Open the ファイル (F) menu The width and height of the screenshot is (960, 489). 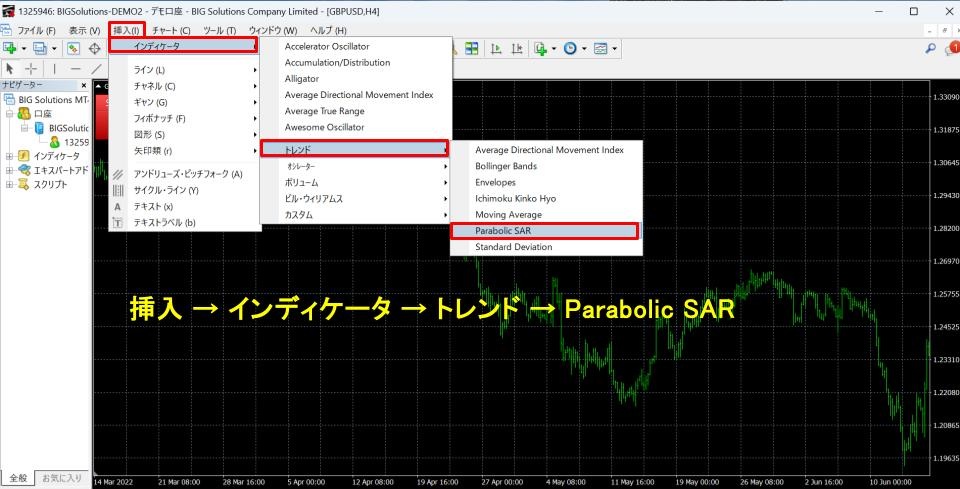[36, 31]
